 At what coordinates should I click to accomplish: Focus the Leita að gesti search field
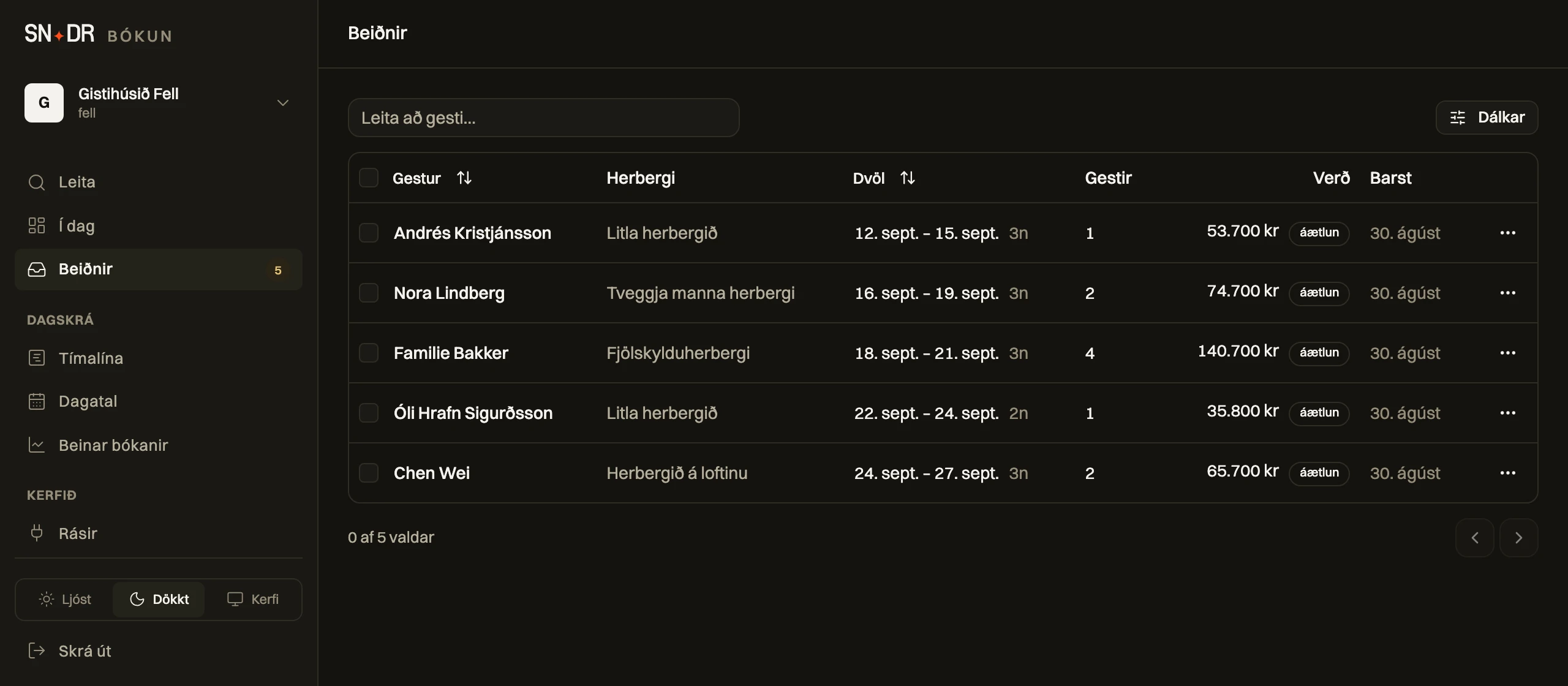544,118
